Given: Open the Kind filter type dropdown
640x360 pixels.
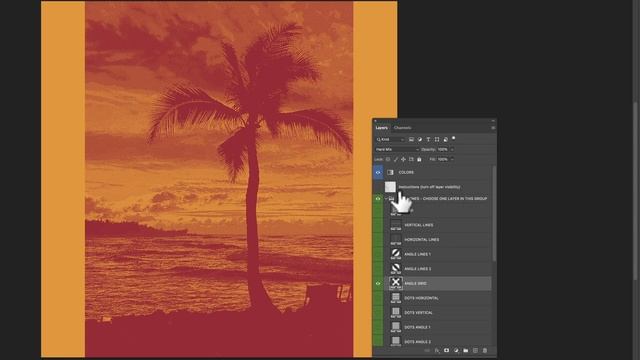Looking at the screenshot, I should [x=390, y=140].
